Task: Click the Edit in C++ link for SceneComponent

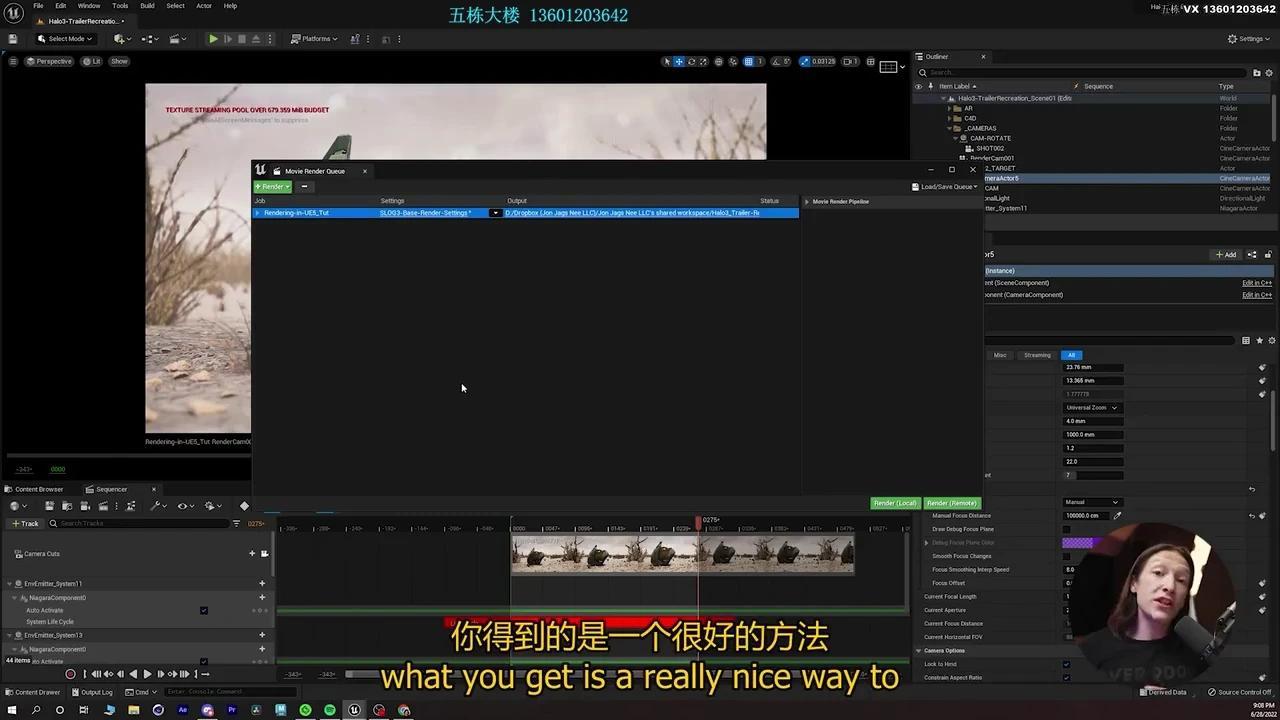Action: [x=1256, y=283]
